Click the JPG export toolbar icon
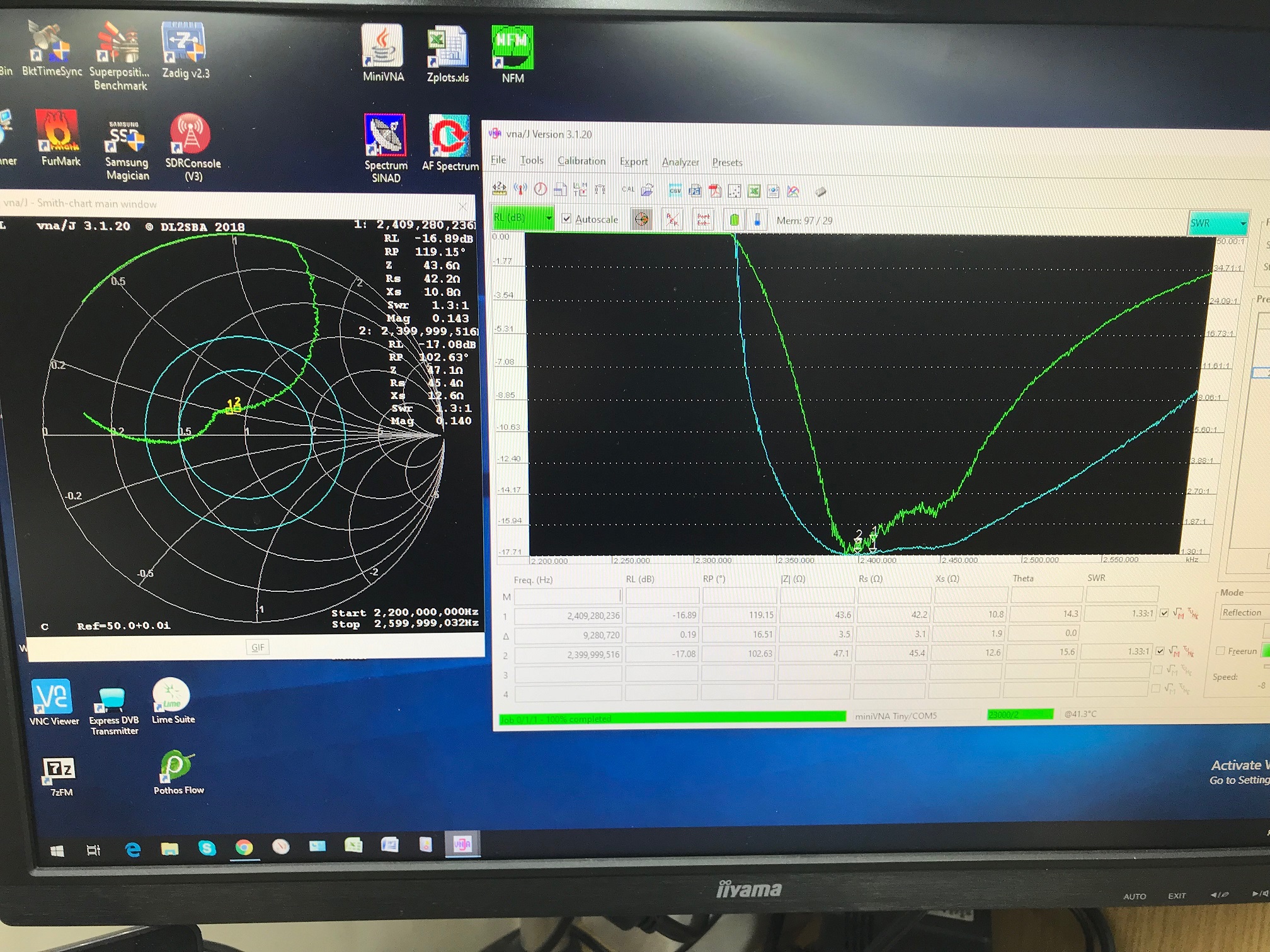 pyautogui.click(x=695, y=191)
